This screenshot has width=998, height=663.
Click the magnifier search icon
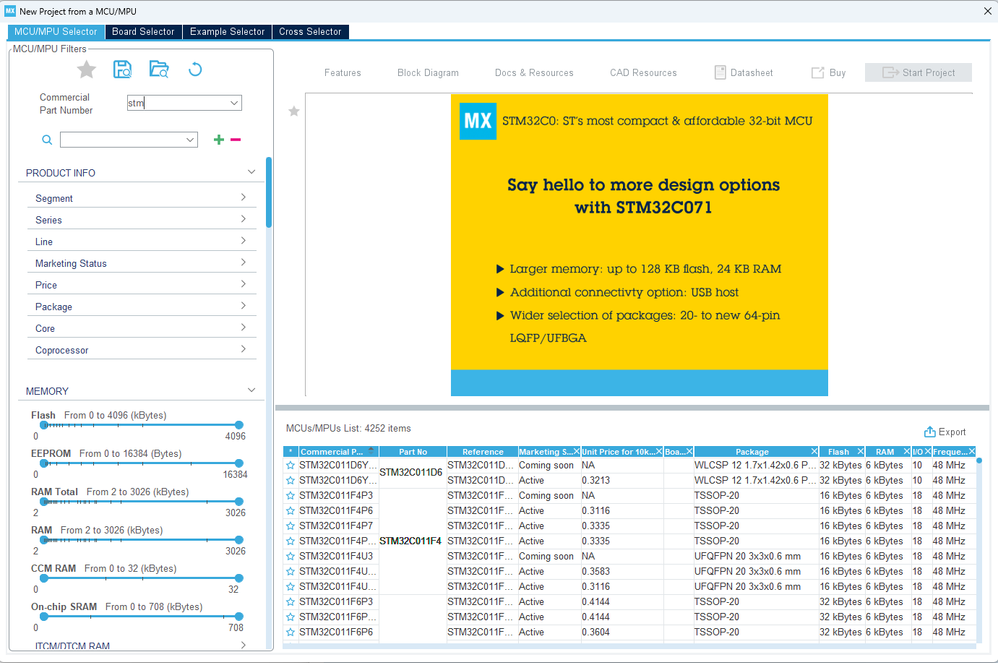click(47, 140)
